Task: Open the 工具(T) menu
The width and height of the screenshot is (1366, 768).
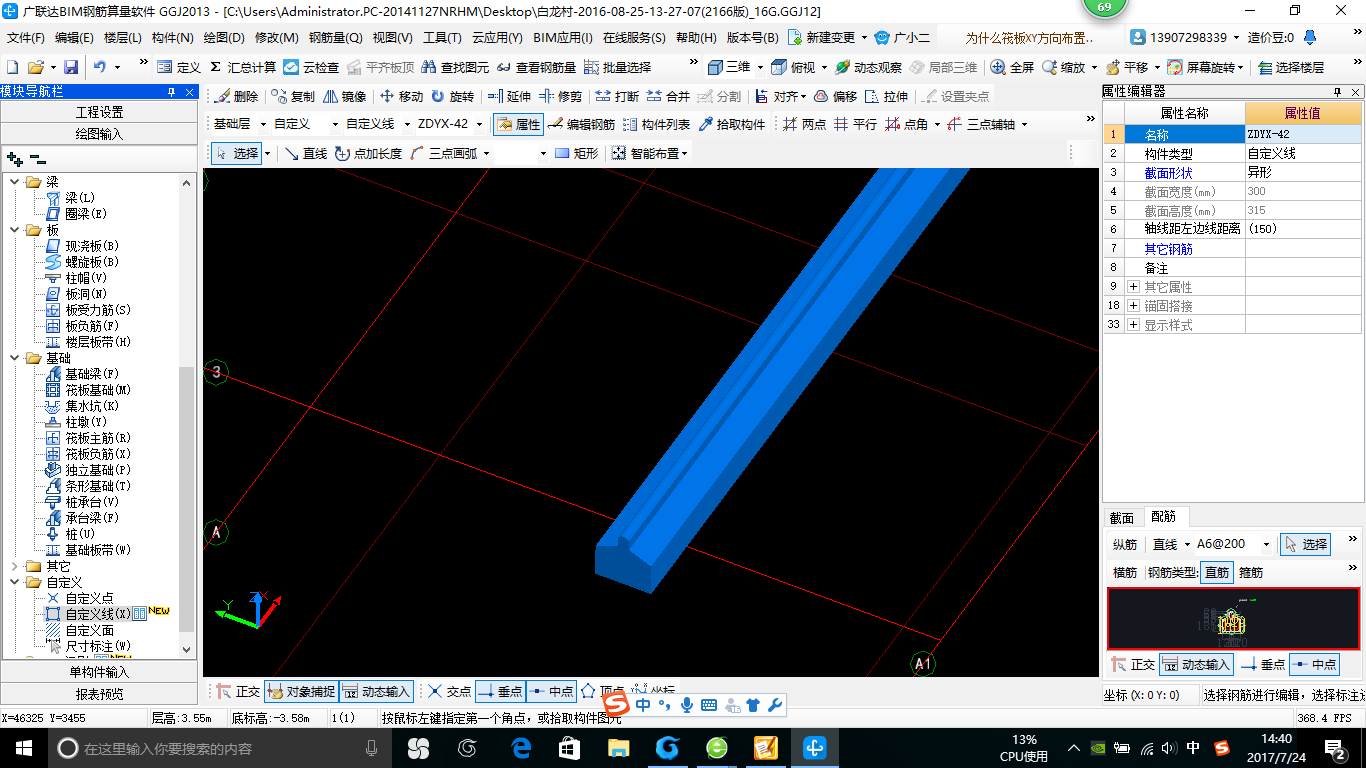Action: (x=442, y=38)
